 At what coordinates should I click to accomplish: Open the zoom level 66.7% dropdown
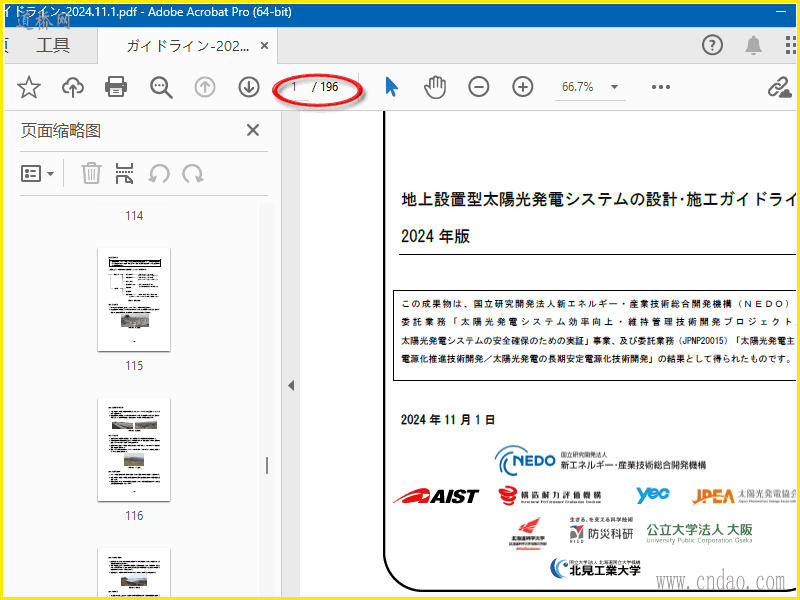pos(590,87)
